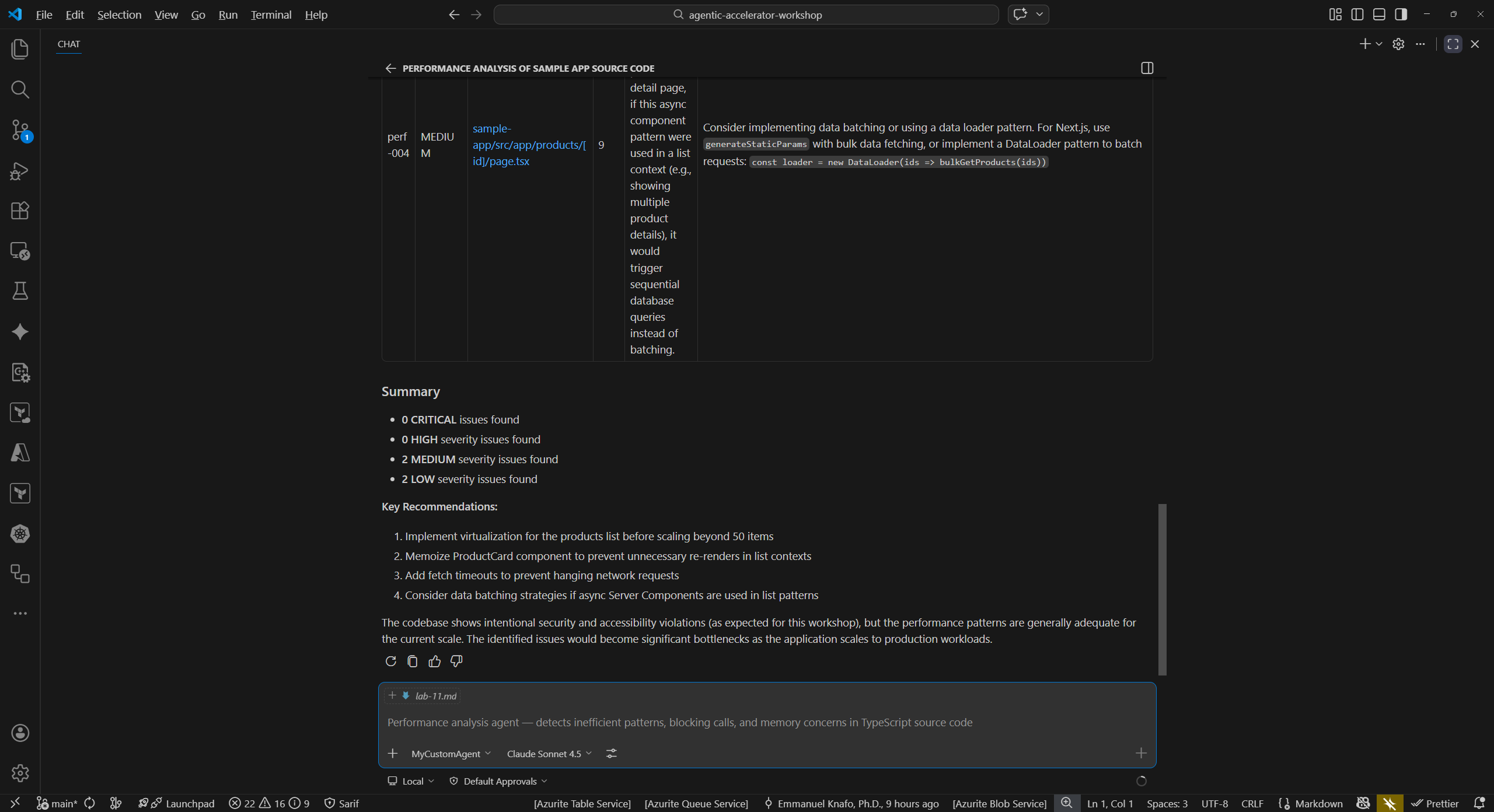Give thumbs up on the performance analysis response
Image resolution: width=1494 pixels, height=812 pixels.
pyautogui.click(x=434, y=661)
